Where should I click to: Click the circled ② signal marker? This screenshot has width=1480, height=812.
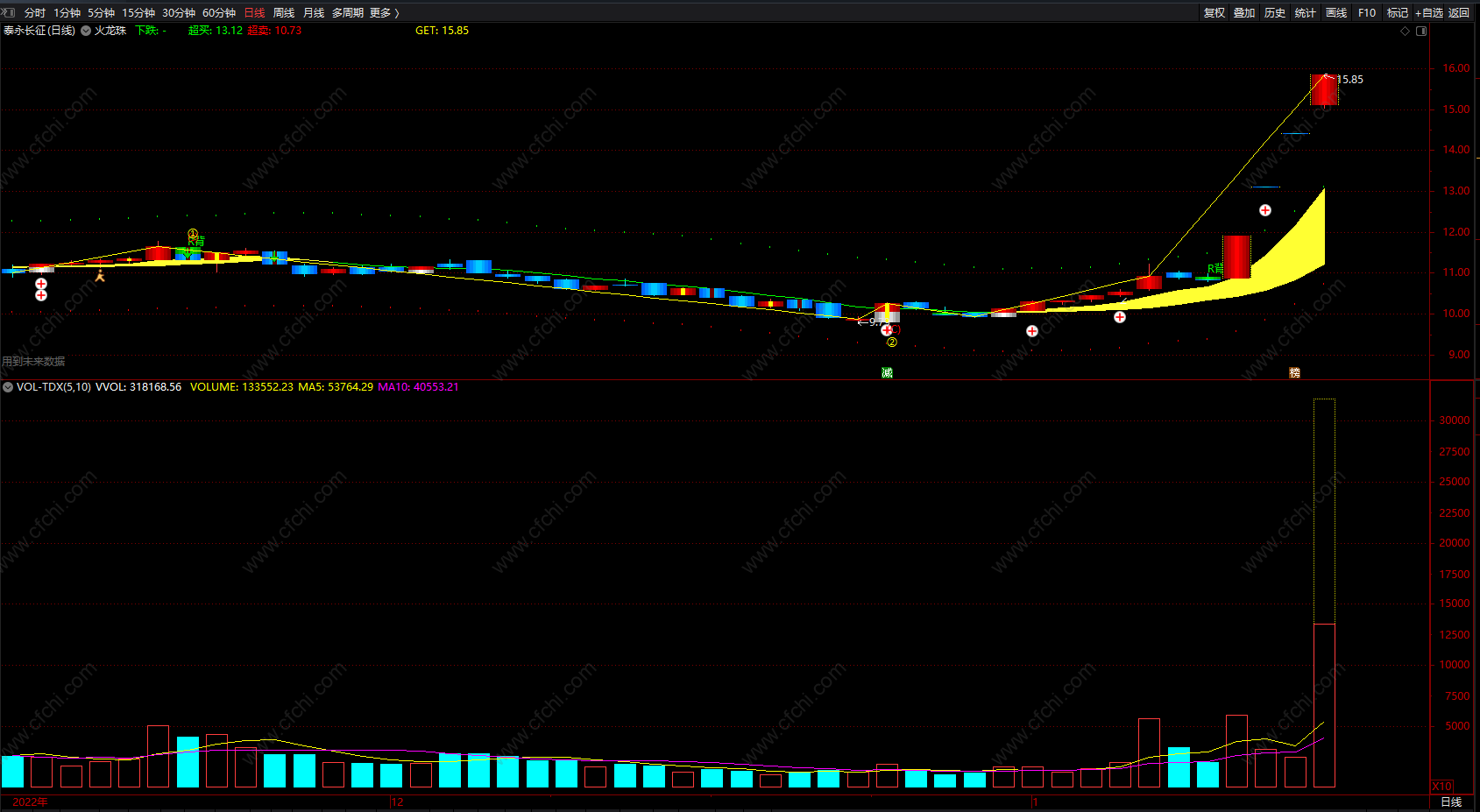pos(892,342)
